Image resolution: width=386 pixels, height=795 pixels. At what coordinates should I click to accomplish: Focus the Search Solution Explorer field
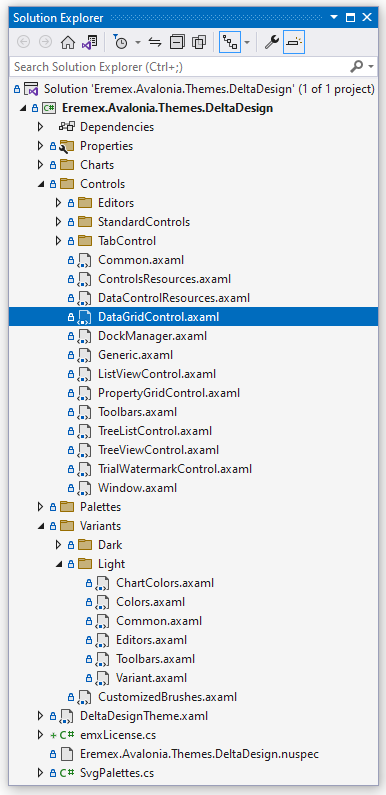[x=180, y=66]
